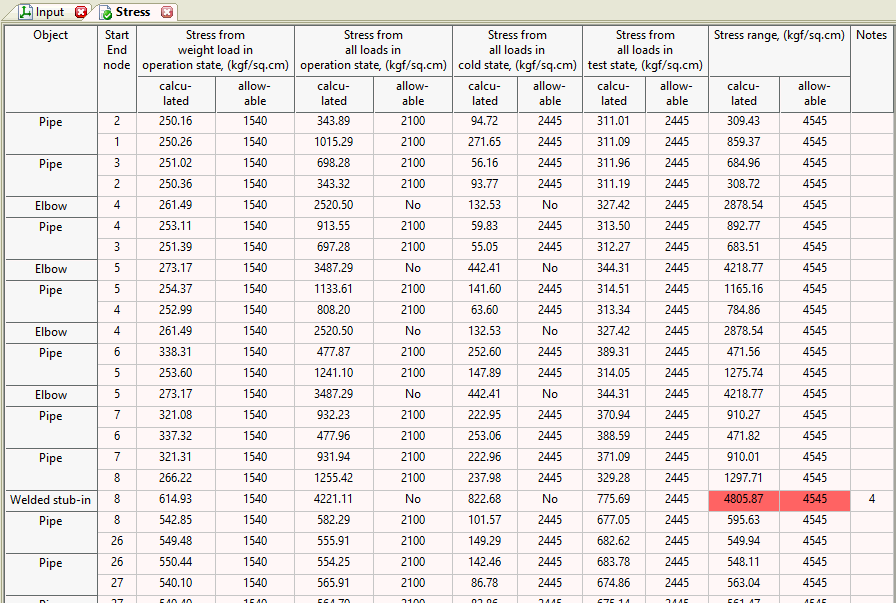Select the value 683.78 cell
The height and width of the screenshot is (603, 896).
point(614,562)
